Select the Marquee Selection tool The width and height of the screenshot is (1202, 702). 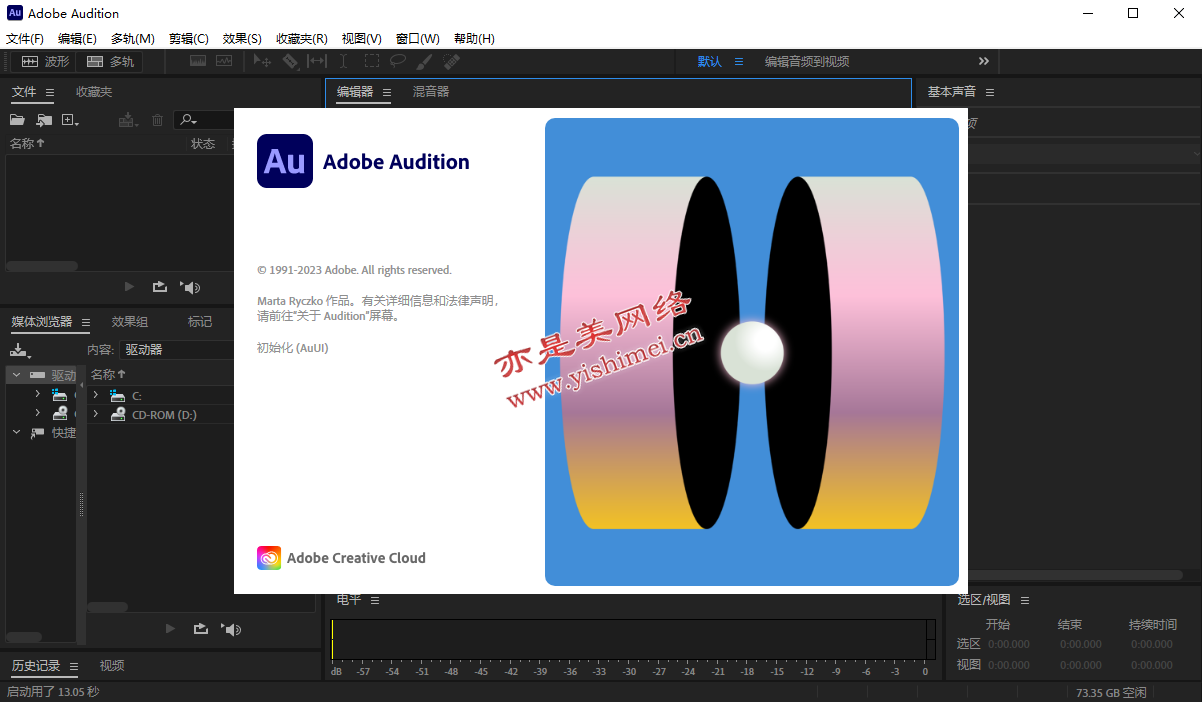[x=371, y=61]
